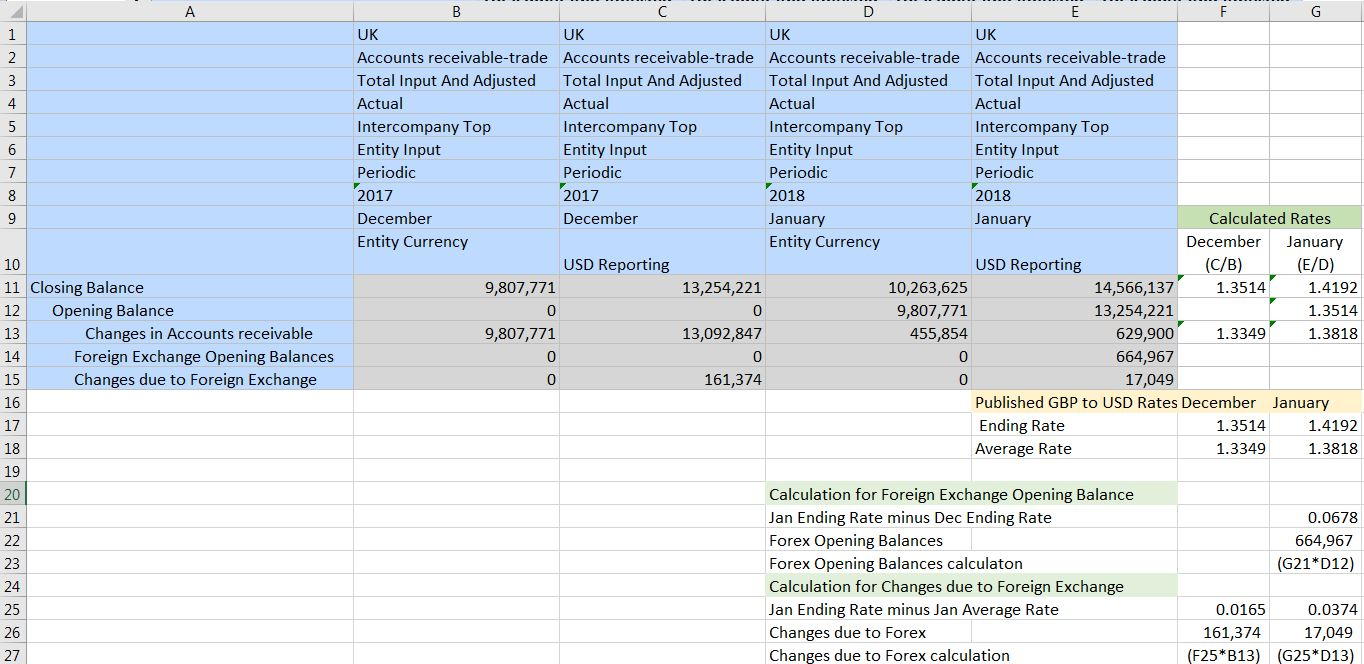Image resolution: width=1364 pixels, height=664 pixels.
Task: Select column A header
Action: pyautogui.click(x=190, y=11)
